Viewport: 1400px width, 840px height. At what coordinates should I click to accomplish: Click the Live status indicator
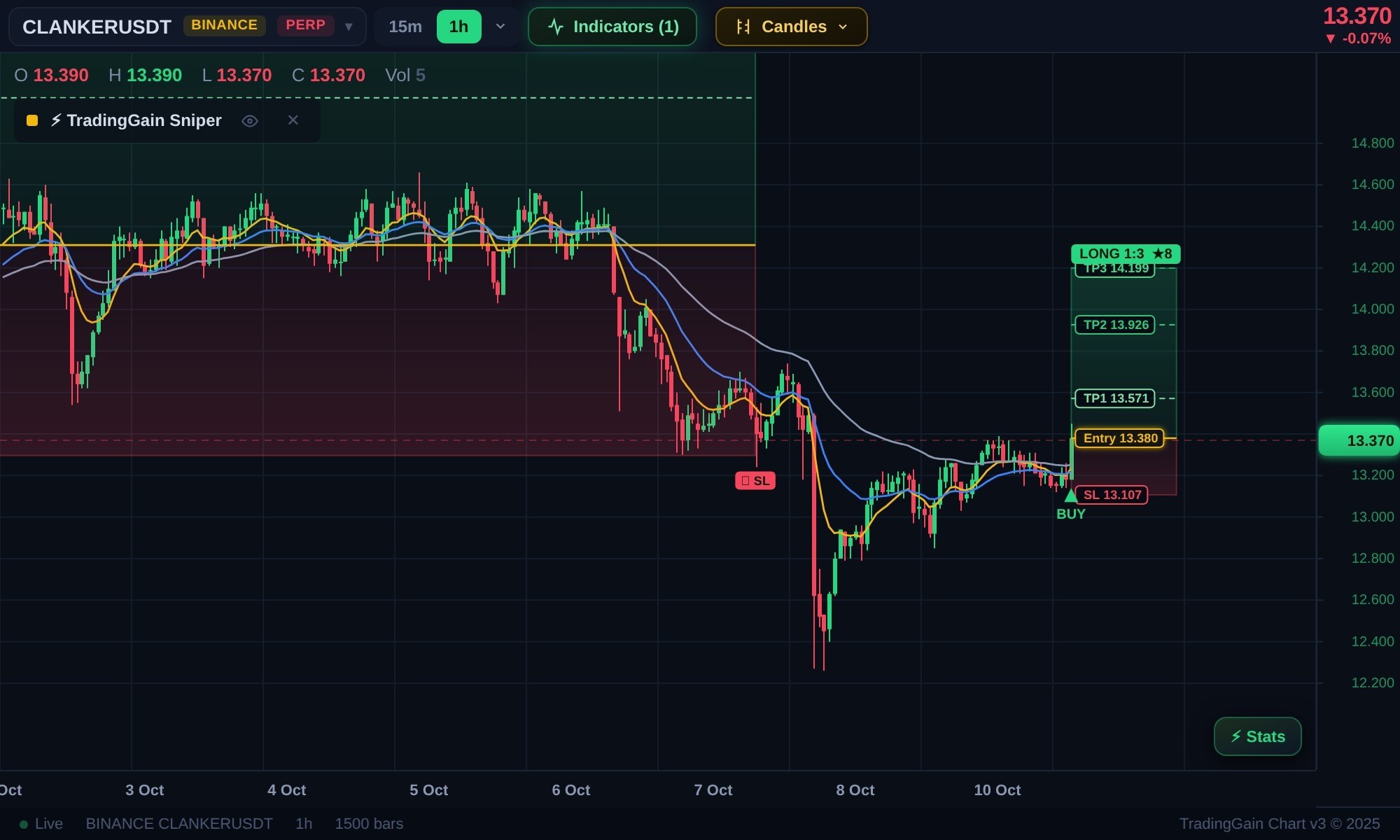pos(41,824)
